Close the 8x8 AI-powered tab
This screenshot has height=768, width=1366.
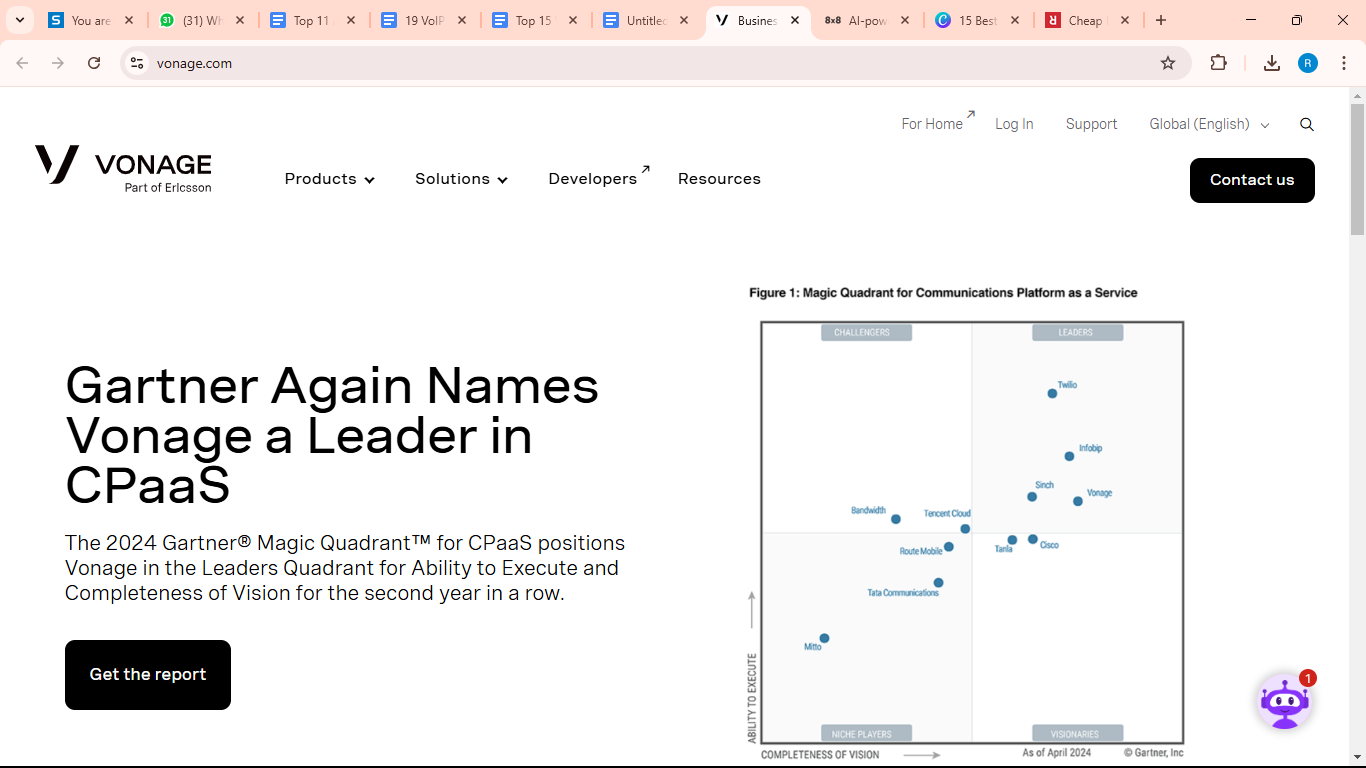pyautogui.click(x=904, y=20)
